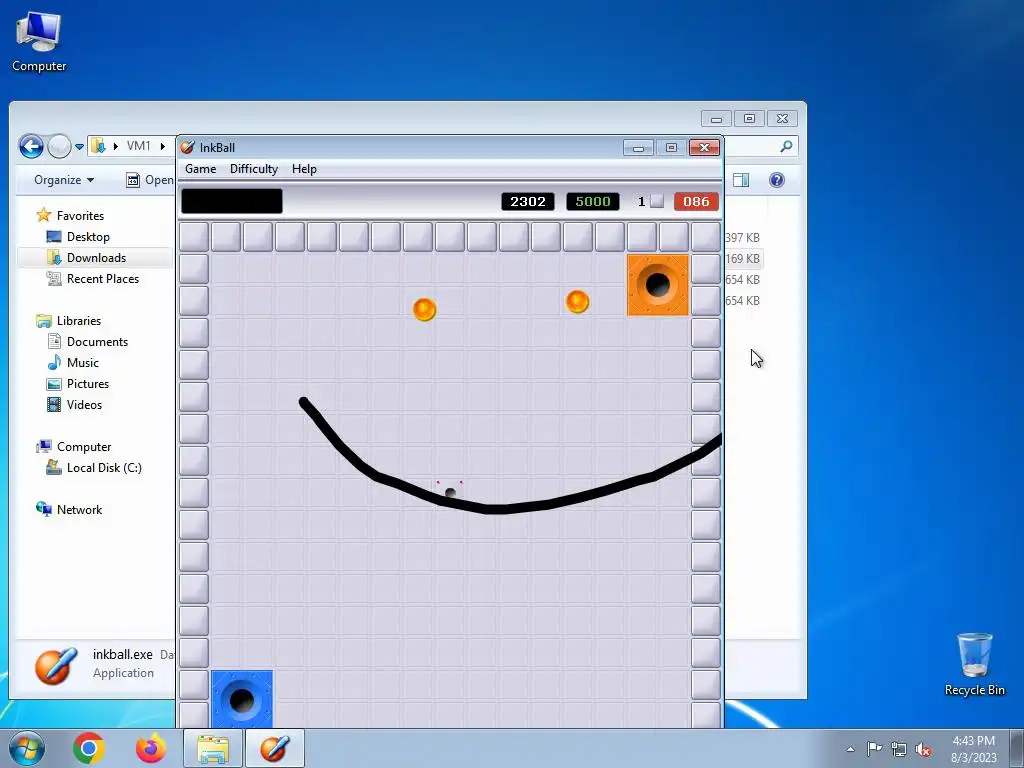The height and width of the screenshot is (768, 1024).
Task: Open the Organize dropdown in Explorer
Action: point(64,180)
